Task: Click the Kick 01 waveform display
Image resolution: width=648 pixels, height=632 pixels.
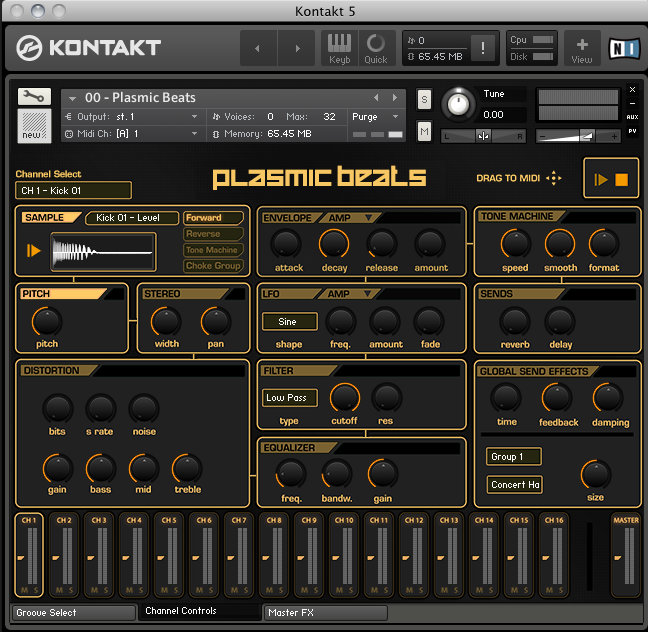Action: [103, 251]
